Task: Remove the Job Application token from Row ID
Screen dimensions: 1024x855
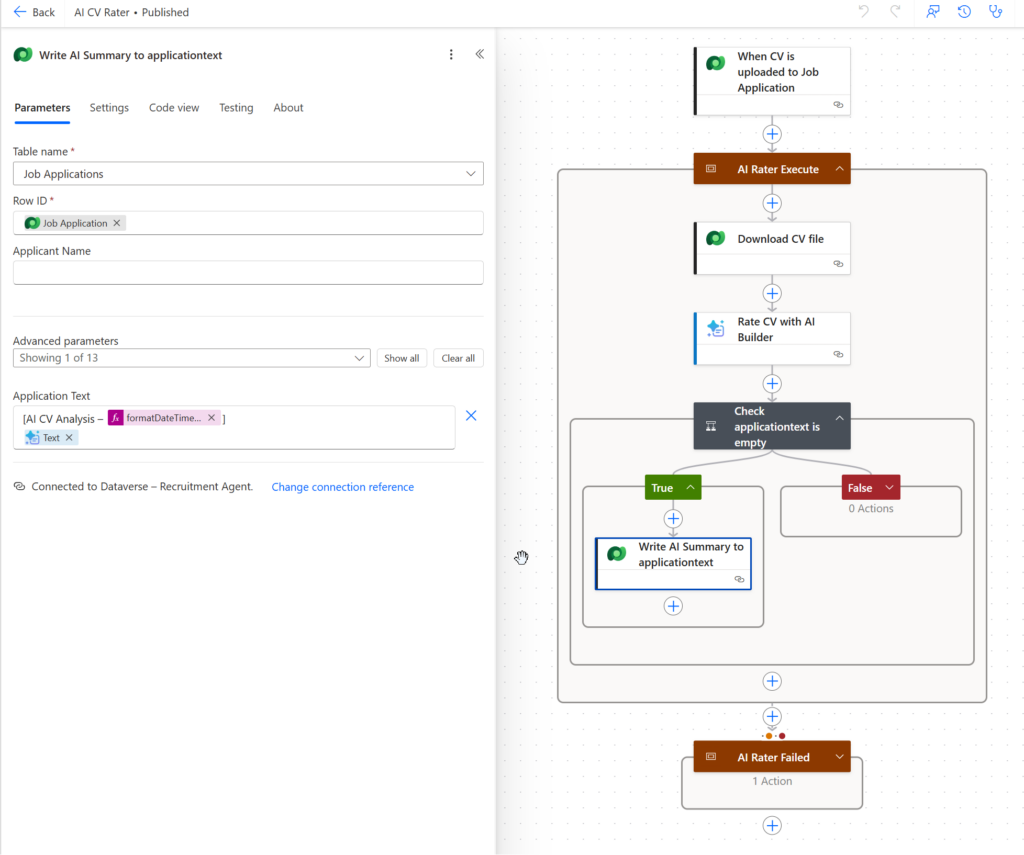Action: [117, 223]
